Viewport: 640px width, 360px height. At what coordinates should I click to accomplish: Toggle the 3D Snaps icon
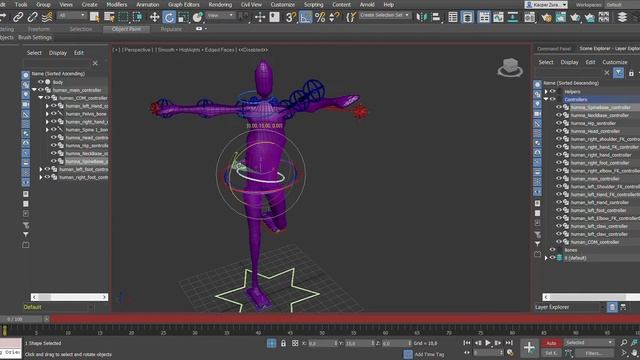coord(291,17)
